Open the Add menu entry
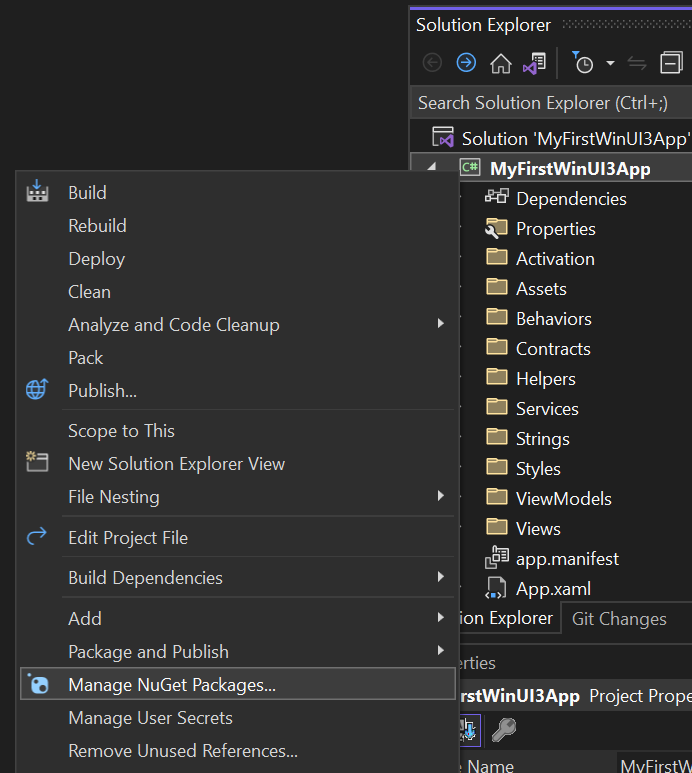The height and width of the screenshot is (773, 692). coord(85,619)
